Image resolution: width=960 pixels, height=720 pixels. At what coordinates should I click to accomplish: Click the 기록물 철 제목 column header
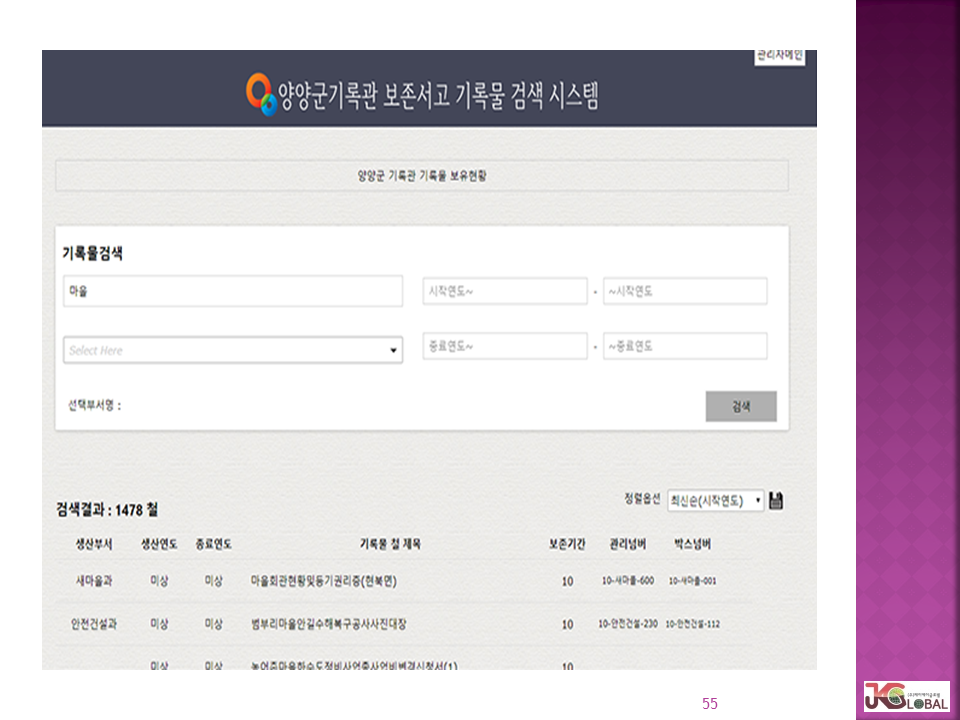pyautogui.click(x=390, y=544)
